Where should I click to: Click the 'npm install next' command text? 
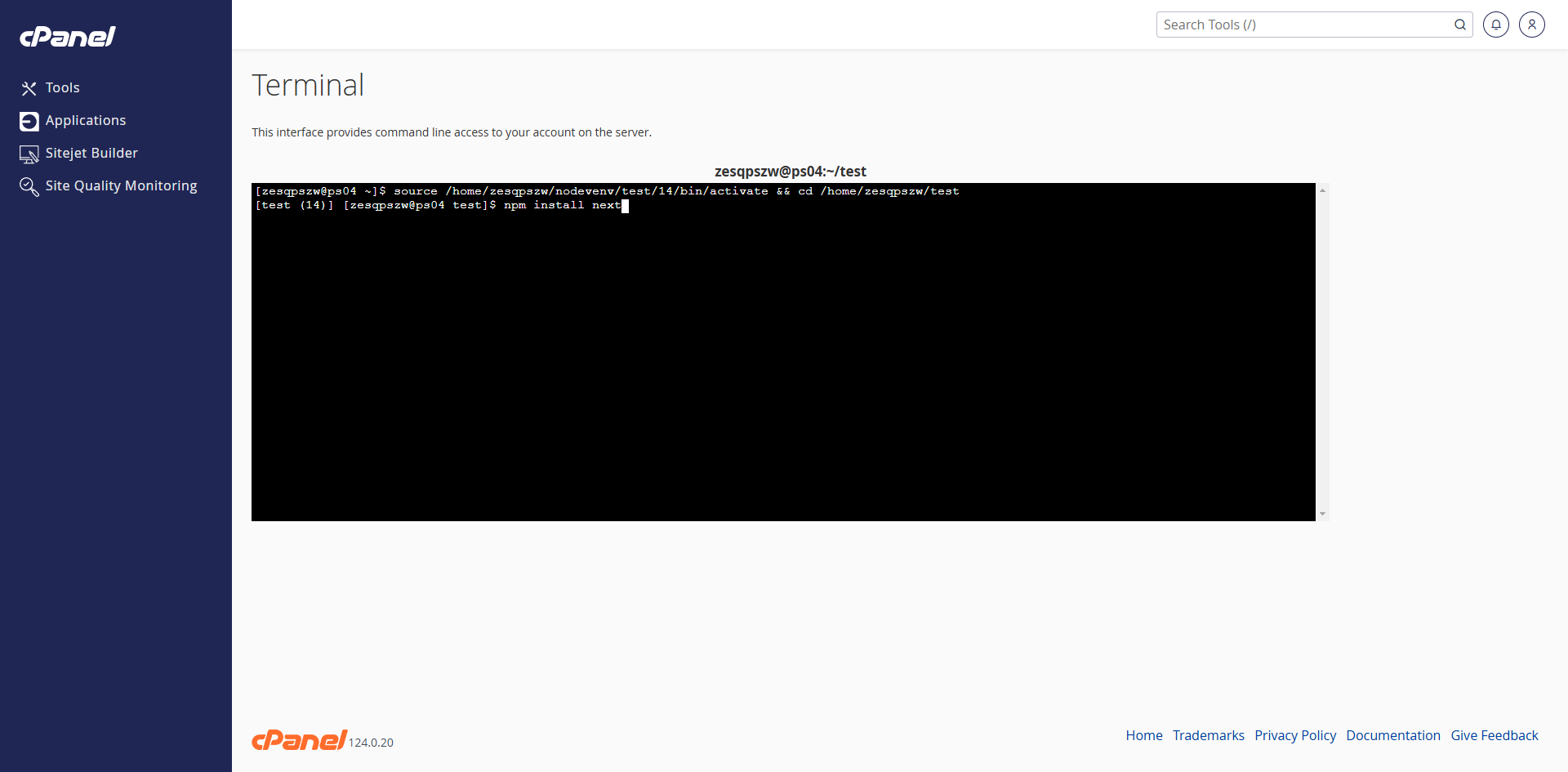click(563, 205)
